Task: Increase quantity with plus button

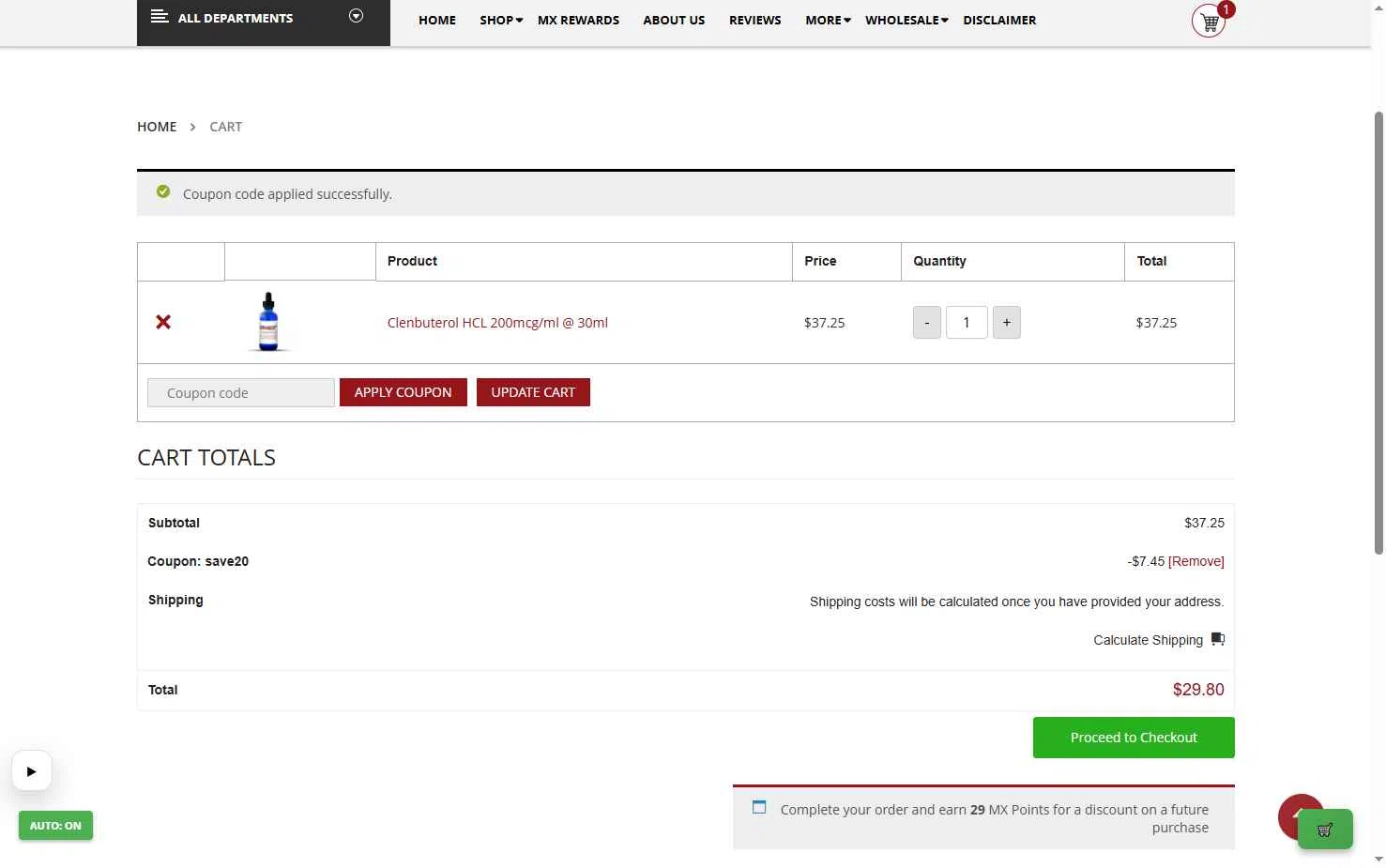Action: pyautogui.click(x=1007, y=323)
